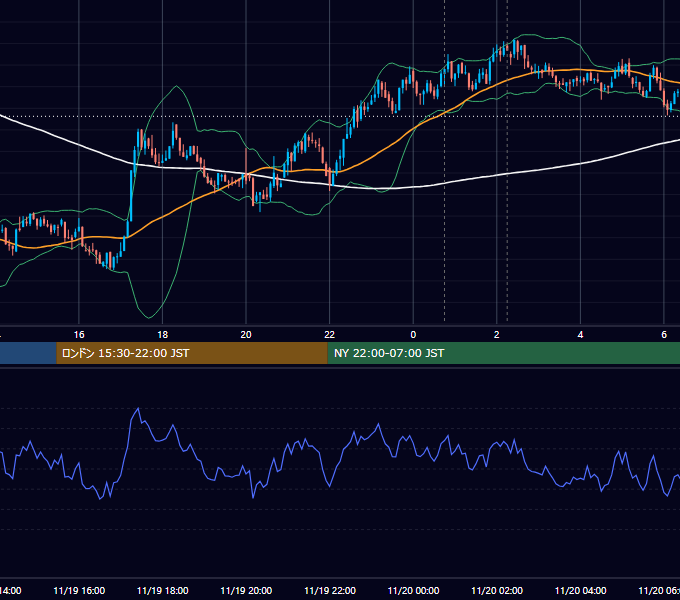The width and height of the screenshot is (680, 600).
Task: Click the 6 hour label on price chart axis
Action: tap(664, 335)
